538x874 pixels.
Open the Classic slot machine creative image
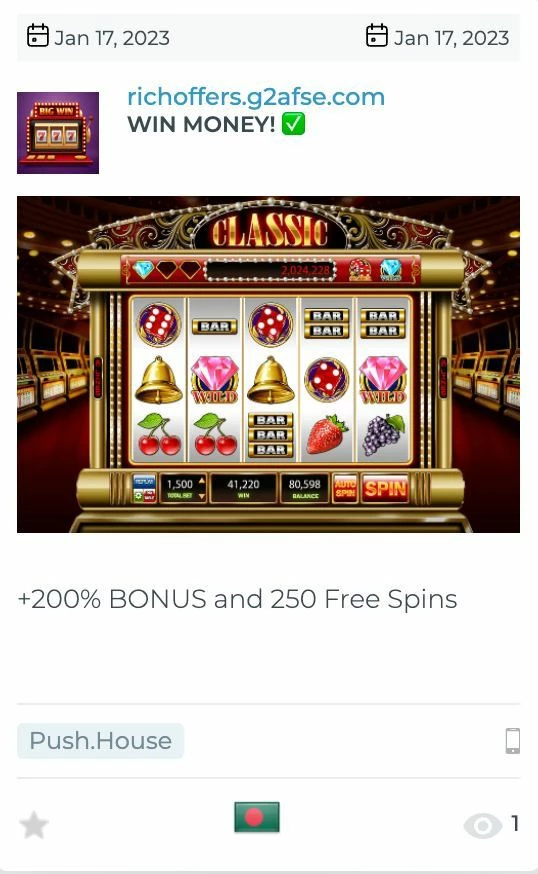[268, 364]
